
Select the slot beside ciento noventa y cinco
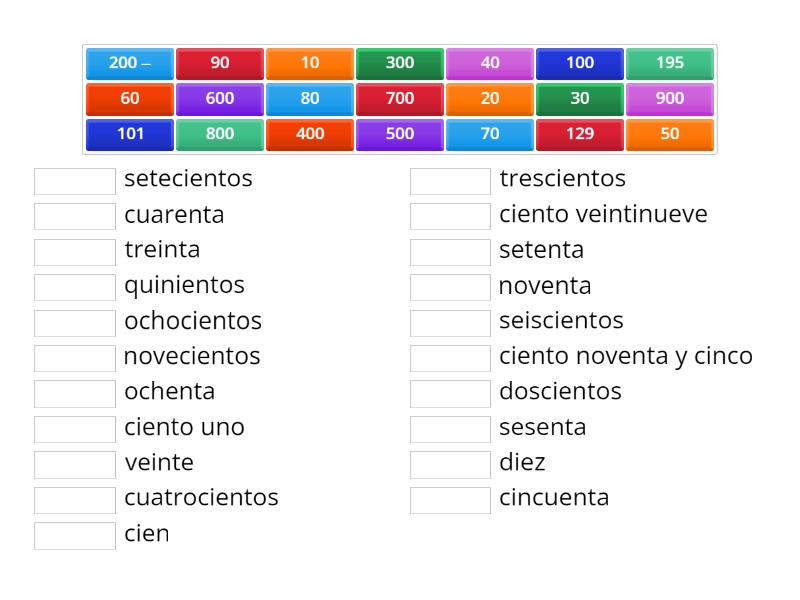pos(449,357)
